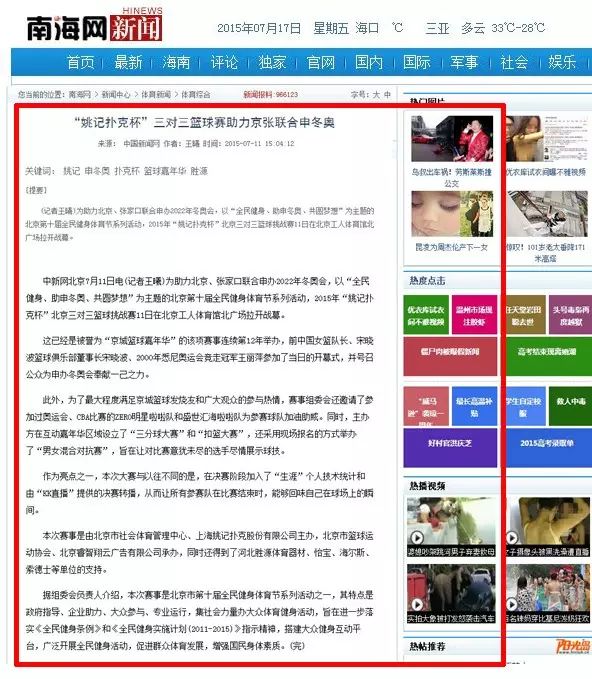The height and width of the screenshot is (679, 592).
Task: Click the 新闻中心 breadcrumb link
Action: 116,94
